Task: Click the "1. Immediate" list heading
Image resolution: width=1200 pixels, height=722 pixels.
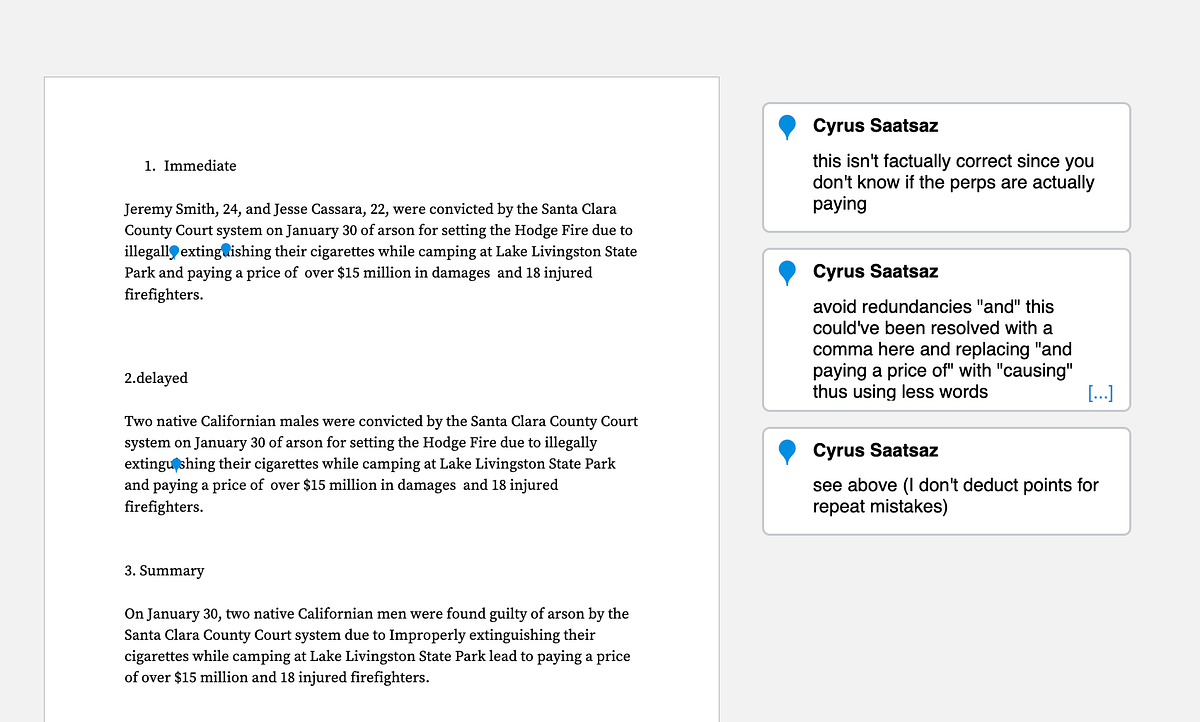Action: [x=190, y=166]
